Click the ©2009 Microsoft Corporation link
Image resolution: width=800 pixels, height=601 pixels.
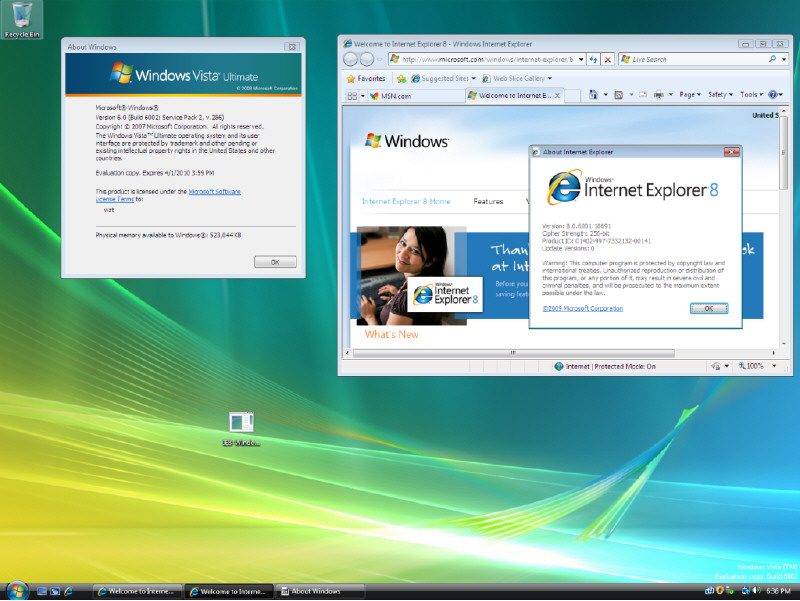pos(583,309)
